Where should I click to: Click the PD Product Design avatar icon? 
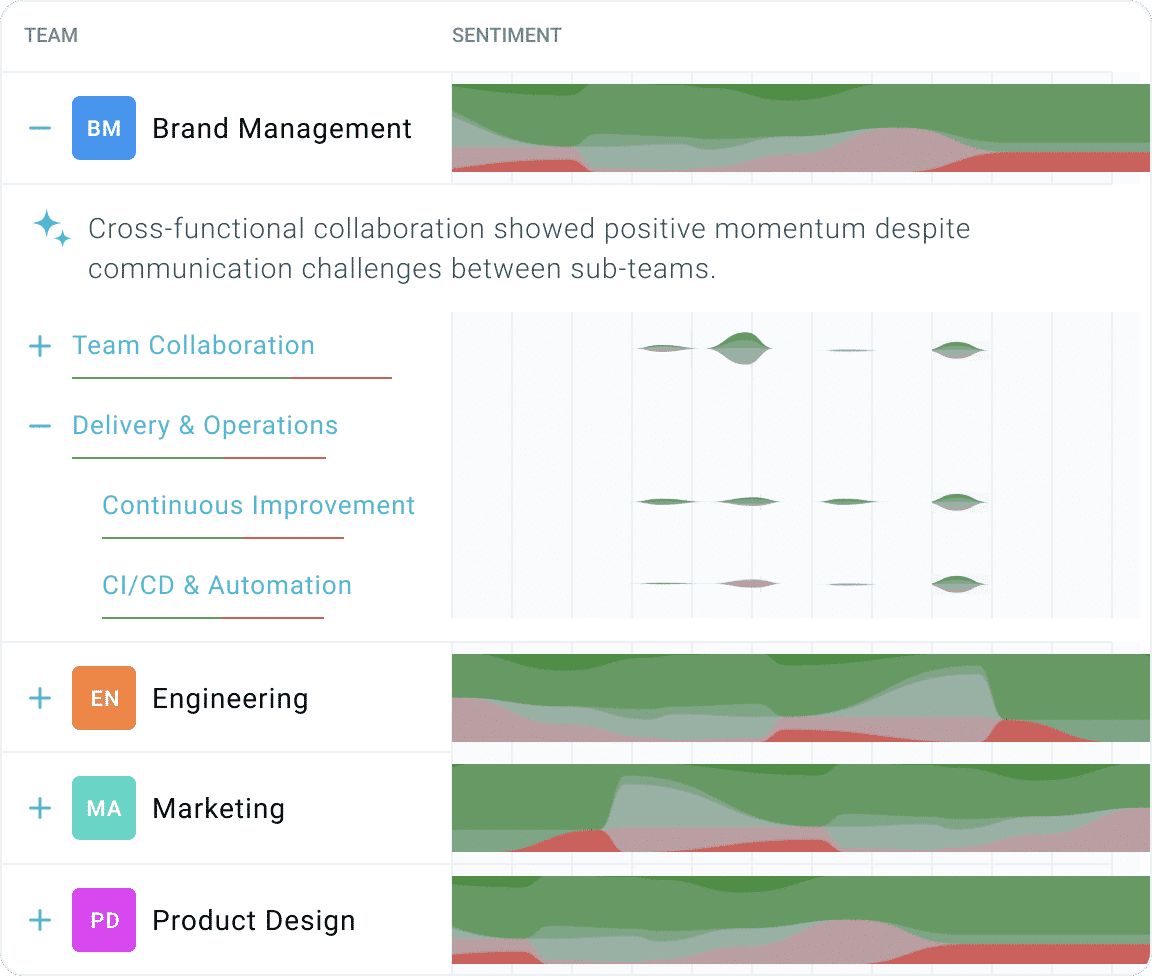click(104, 920)
